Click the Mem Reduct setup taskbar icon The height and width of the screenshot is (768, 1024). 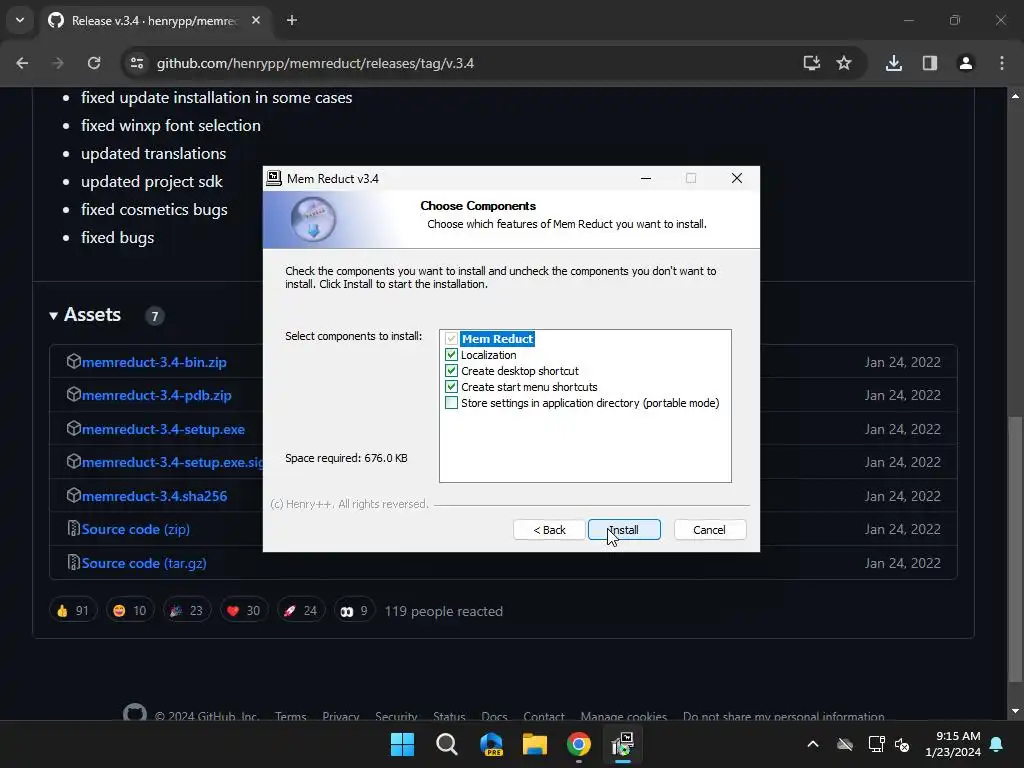click(623, 744)
